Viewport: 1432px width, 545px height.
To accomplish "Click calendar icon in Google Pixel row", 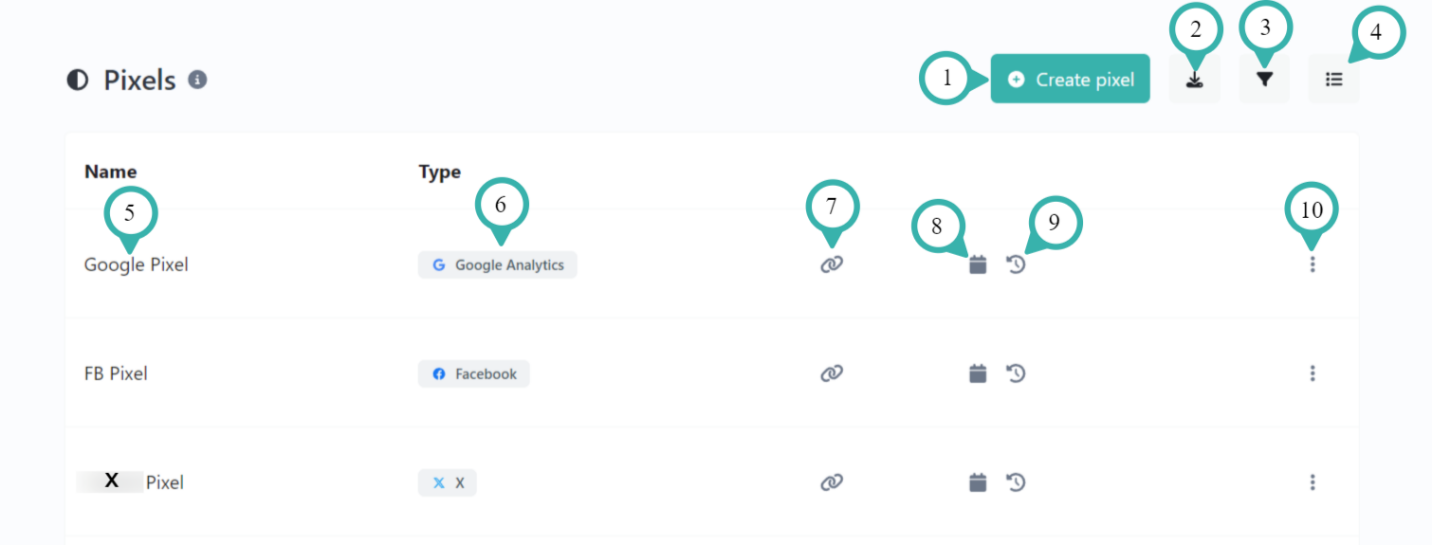I will (x=978, y=265).
